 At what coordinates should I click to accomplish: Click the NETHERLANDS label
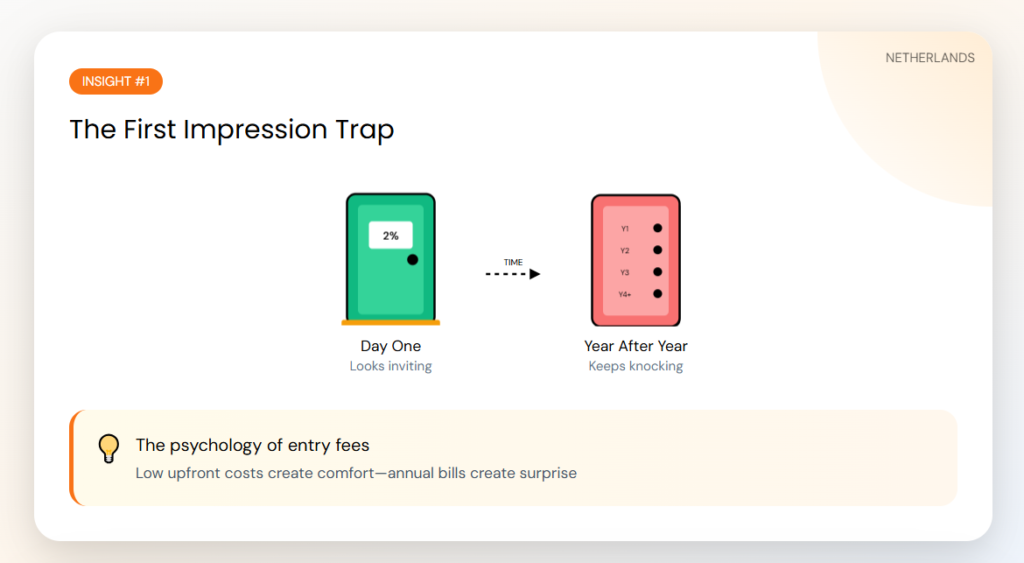(x=930, y=58)
